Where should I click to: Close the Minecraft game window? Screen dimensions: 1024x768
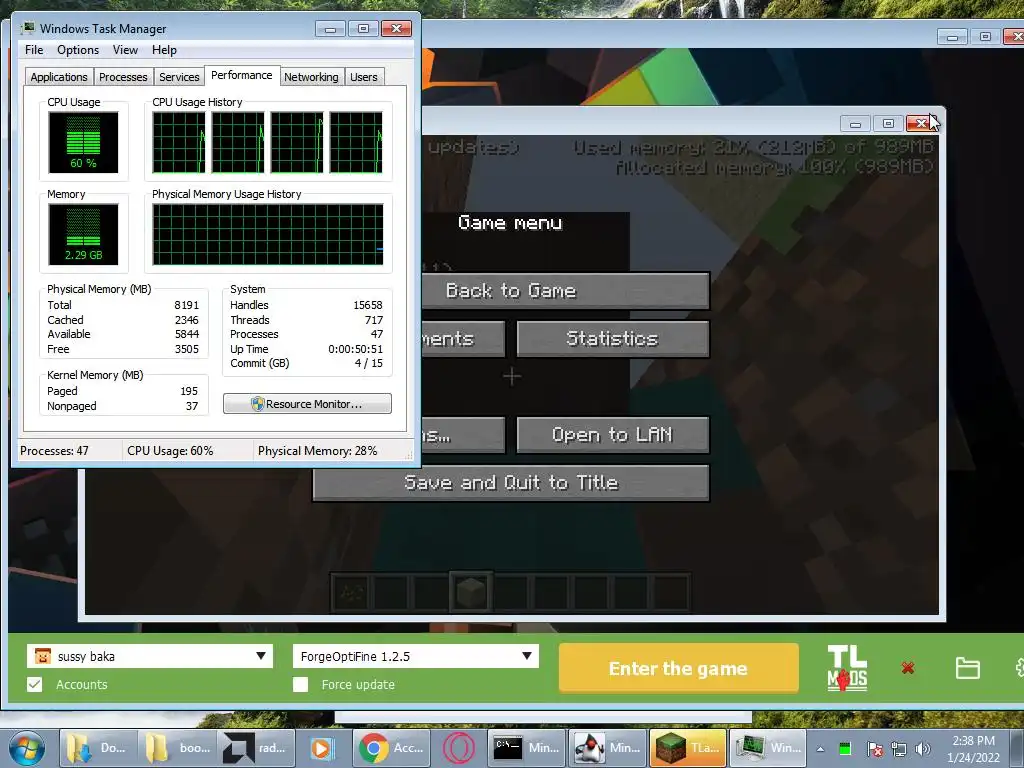921,123
